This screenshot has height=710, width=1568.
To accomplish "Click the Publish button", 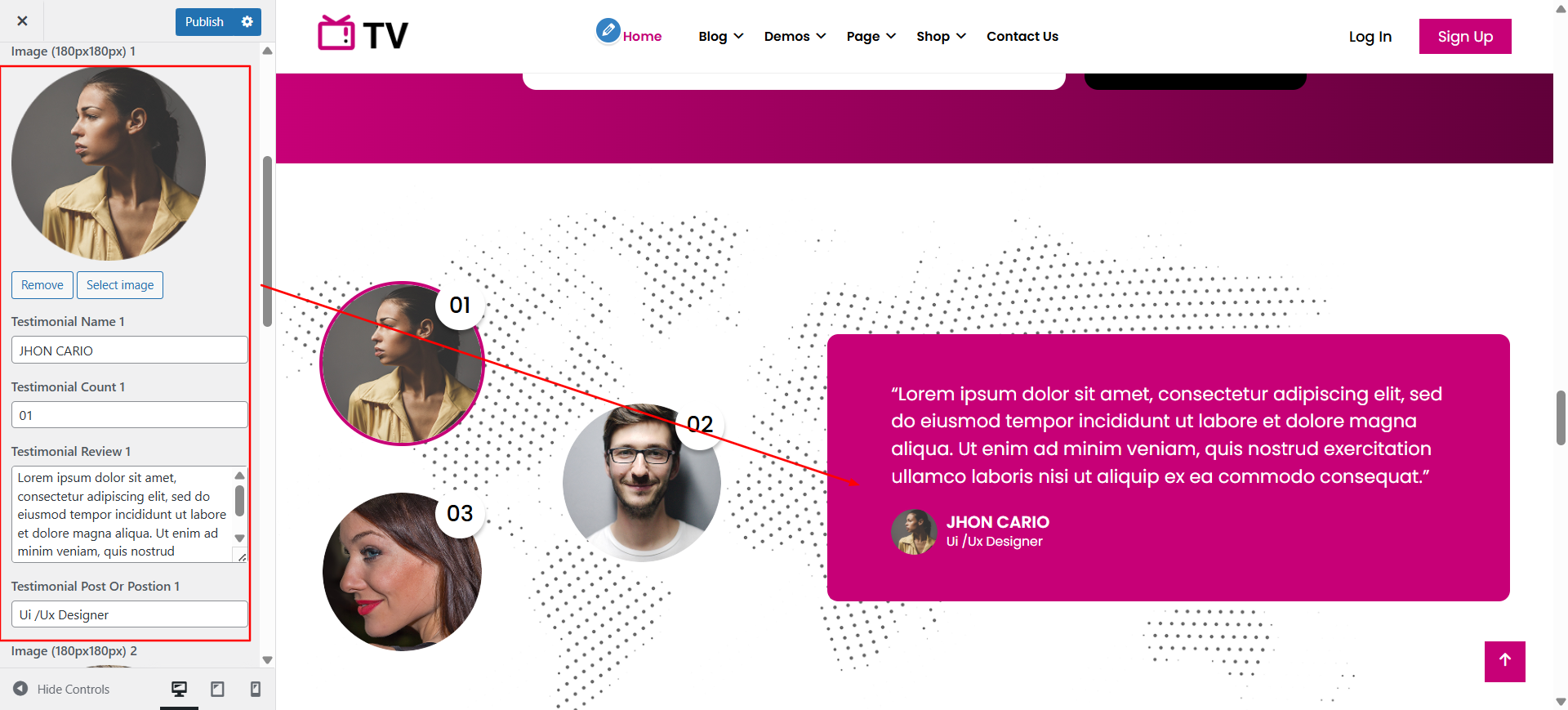I will [204, 22].
